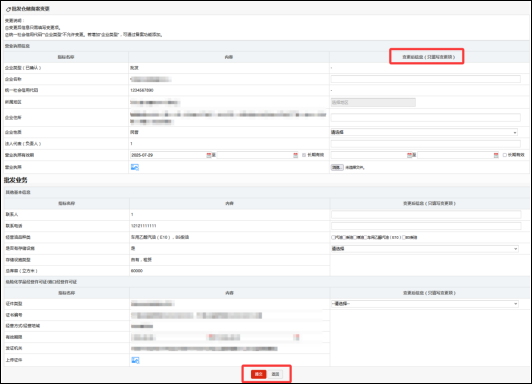Select the total capacity value 60000
Viewport: 532px width, 384px height.
pos(137,271)
